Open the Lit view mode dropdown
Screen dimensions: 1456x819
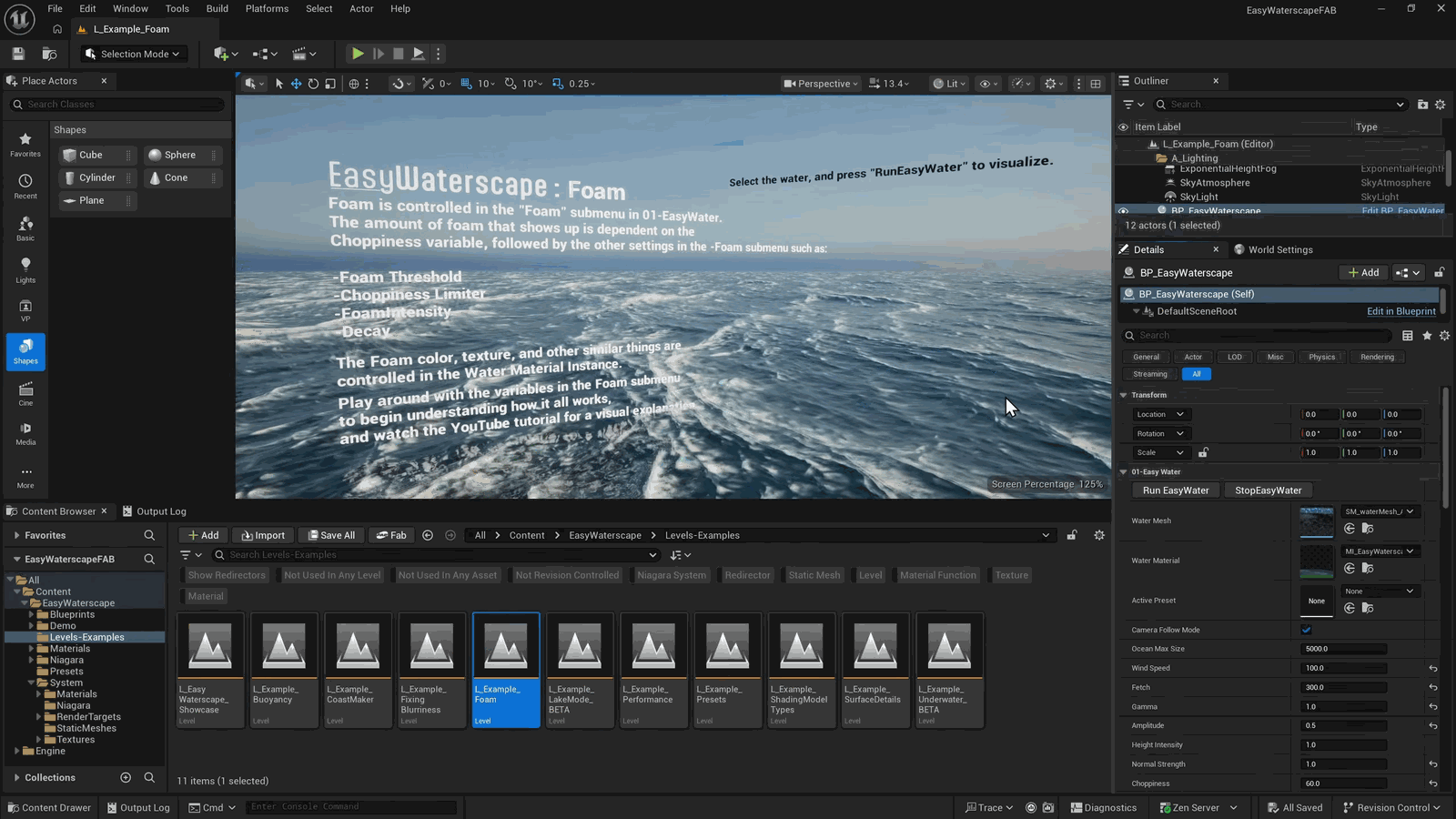949,84
